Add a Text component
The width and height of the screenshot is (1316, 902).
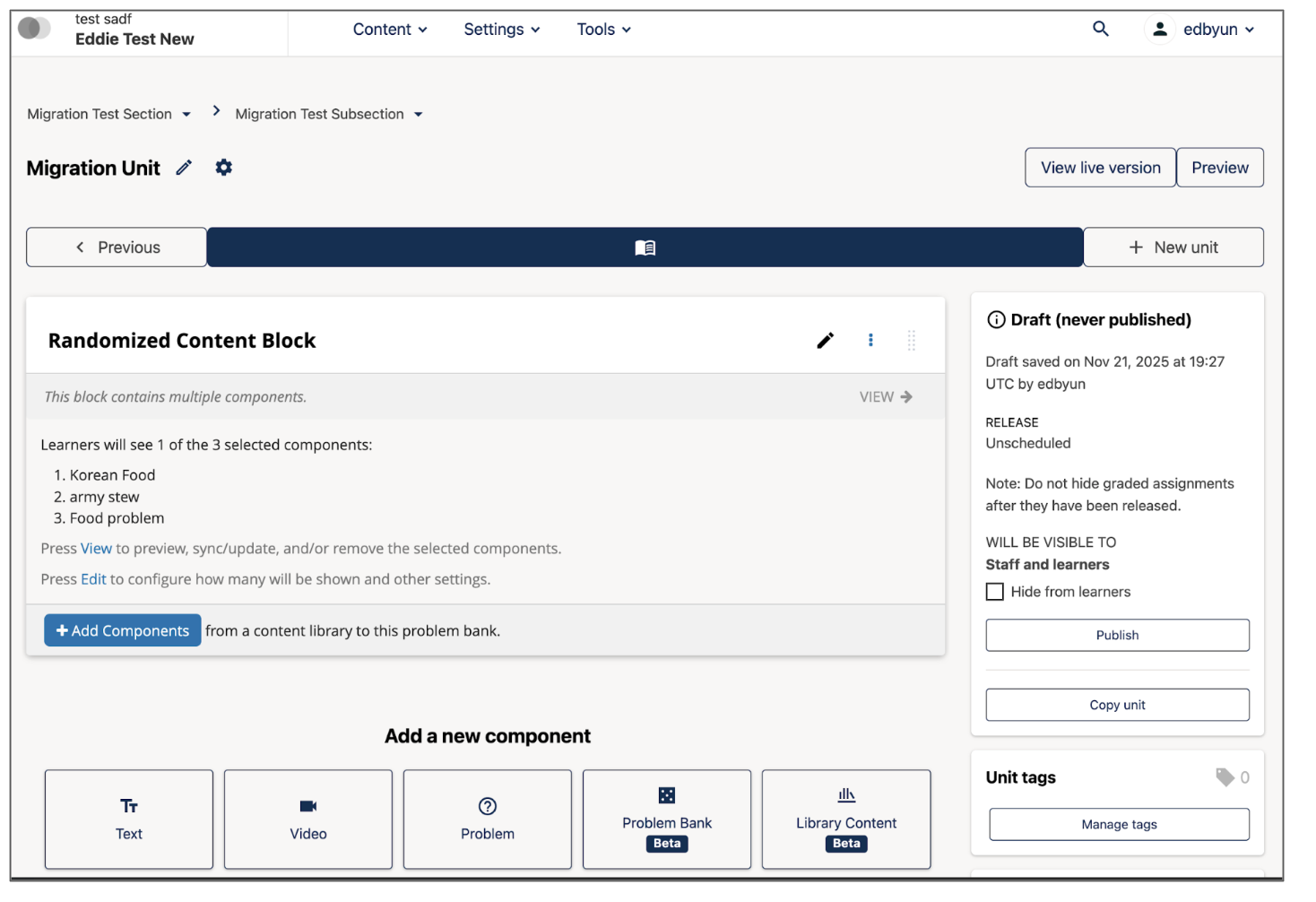click(128, 819)
